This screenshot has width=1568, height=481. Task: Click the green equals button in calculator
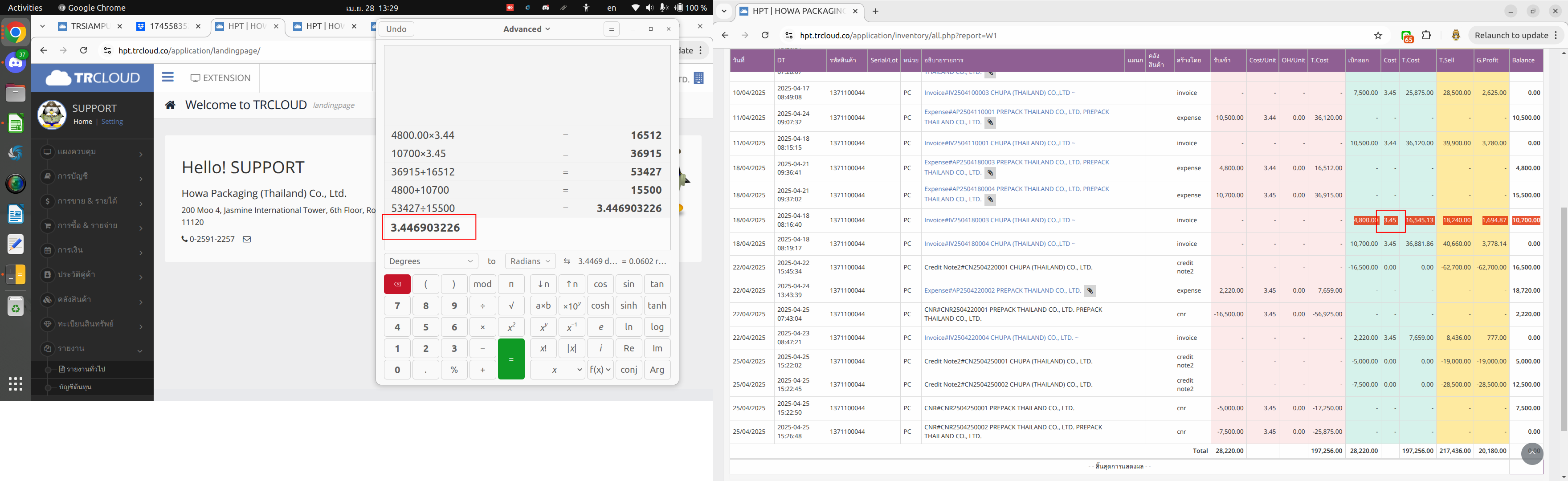click(511, 359)
